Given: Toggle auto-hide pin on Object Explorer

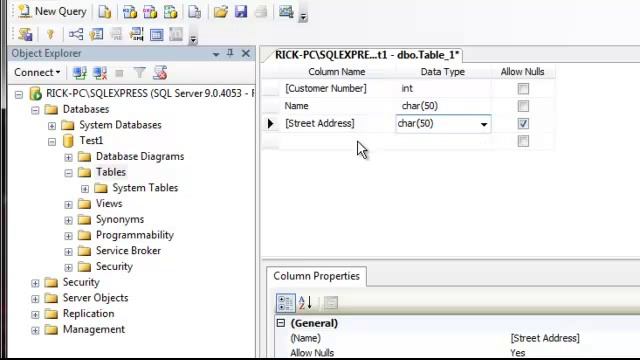Looking at the screenshot, I should click(x=230, y=53).
